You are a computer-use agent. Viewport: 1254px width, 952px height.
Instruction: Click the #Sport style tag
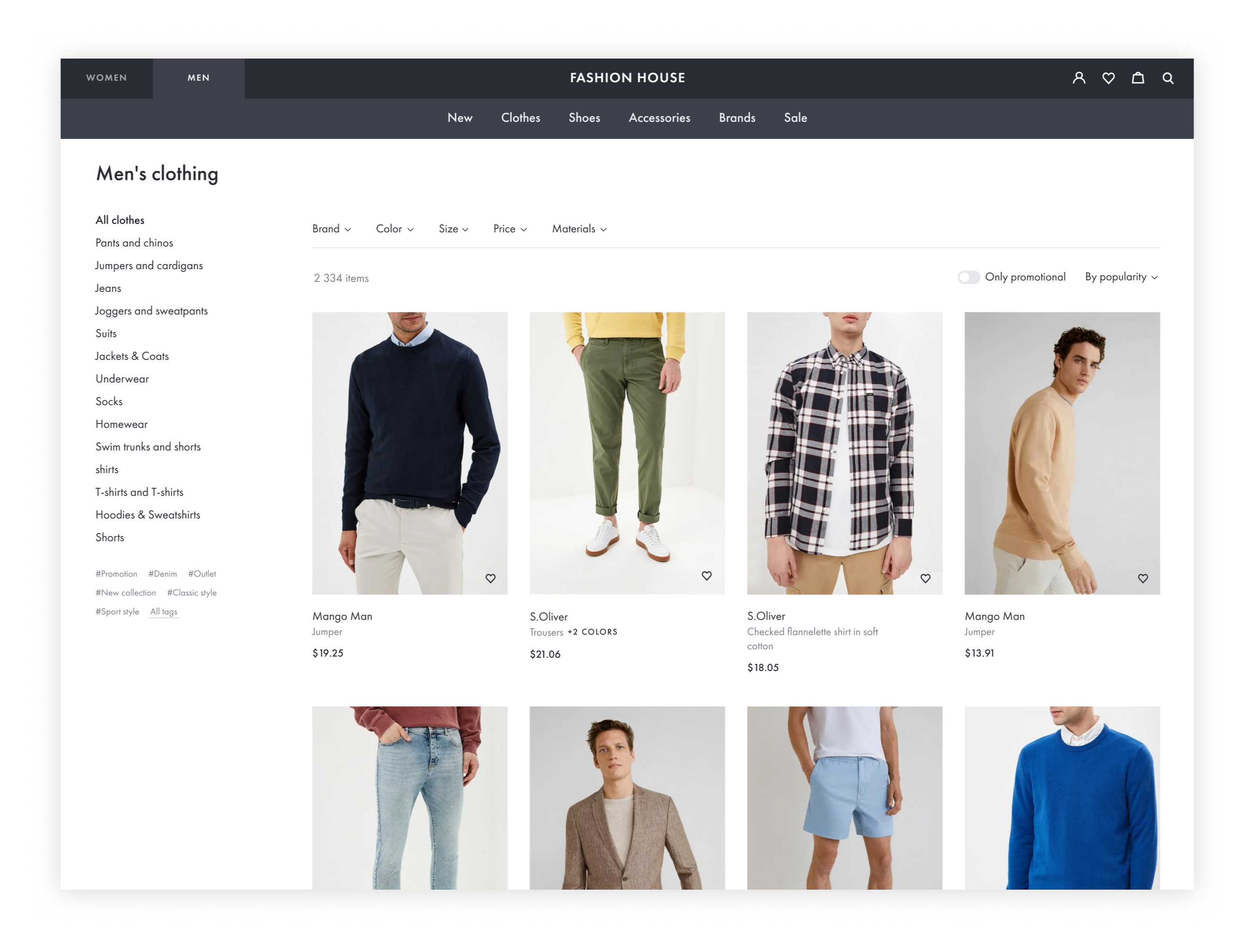(117, 611)
